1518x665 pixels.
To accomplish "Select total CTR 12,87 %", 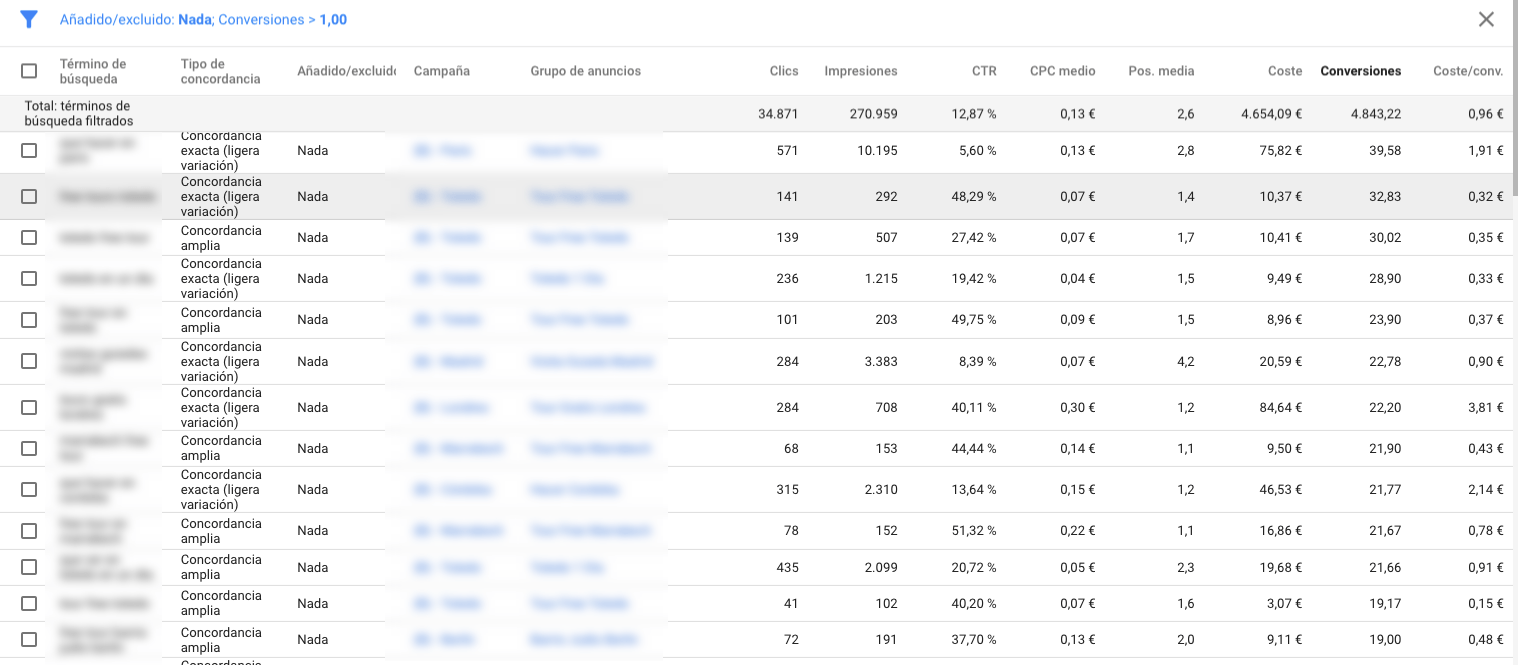I will coord(973,114).
